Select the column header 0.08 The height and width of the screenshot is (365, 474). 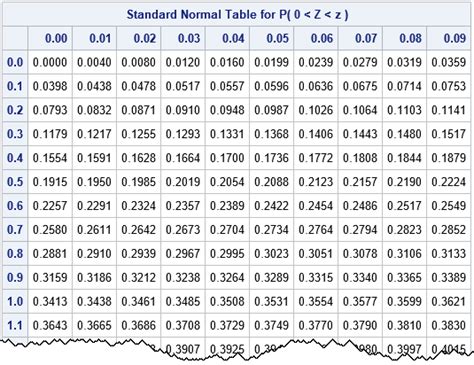click(405, 38)
